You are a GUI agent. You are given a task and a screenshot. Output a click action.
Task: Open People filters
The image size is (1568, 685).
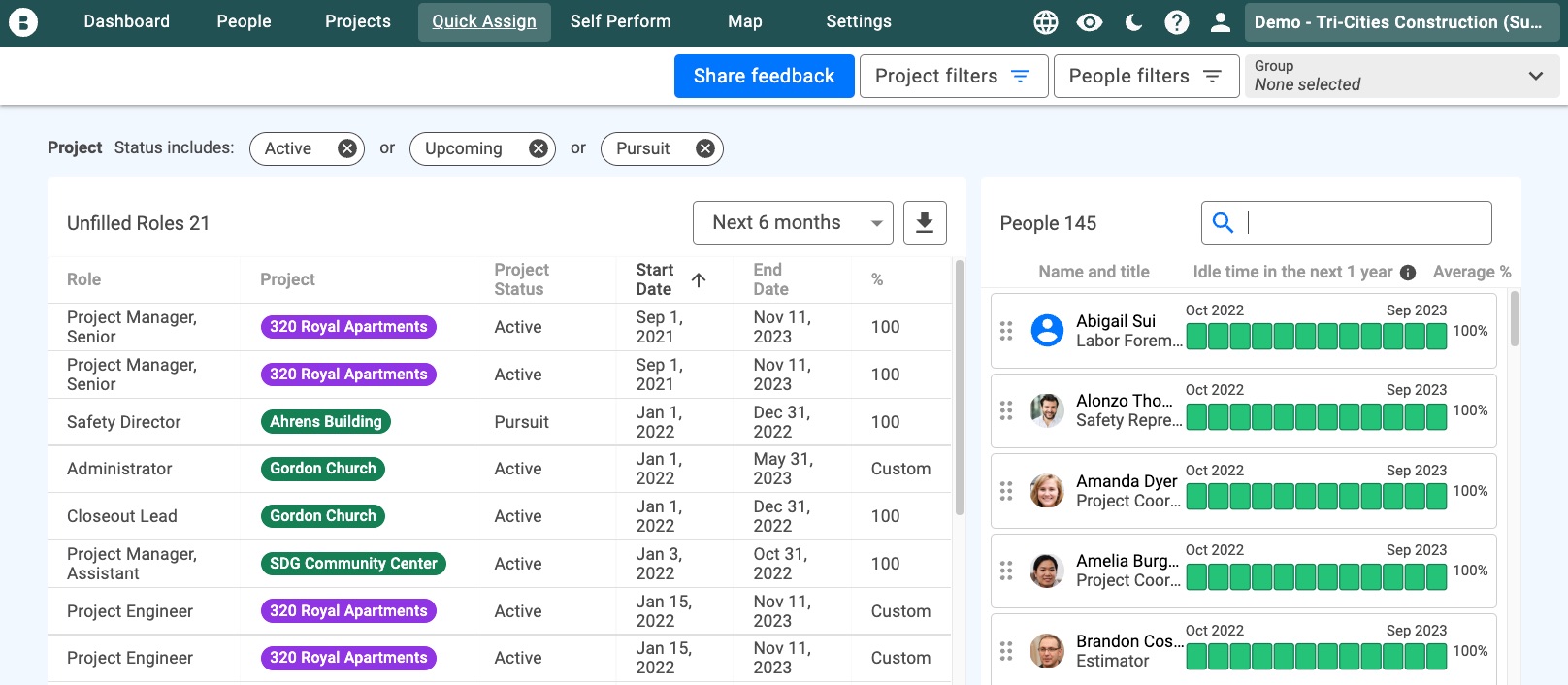click(1146, 76)
